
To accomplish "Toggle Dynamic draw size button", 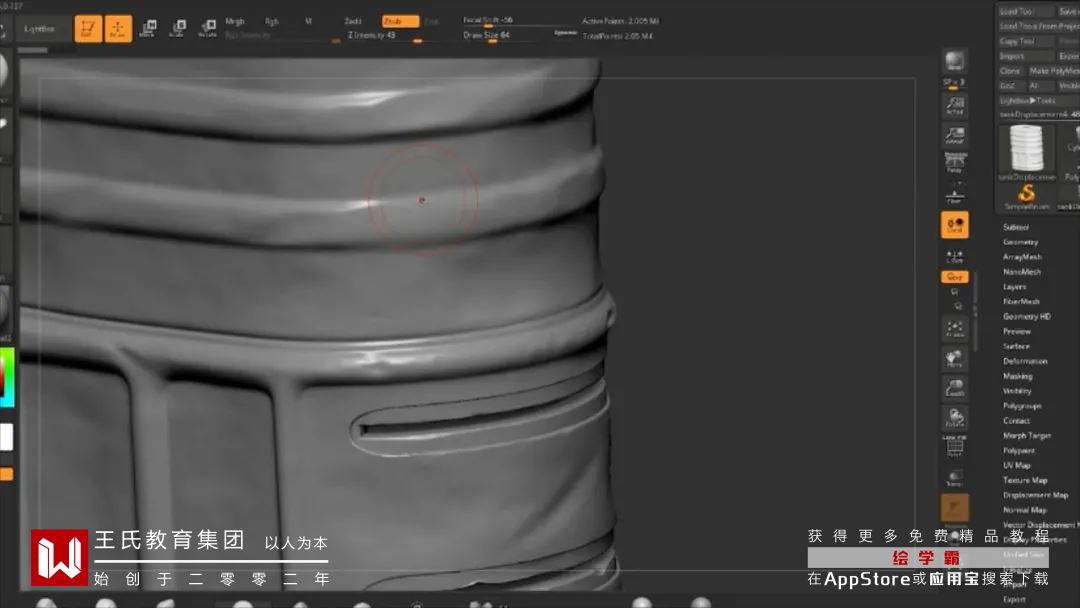I will (x=565, y=33).
